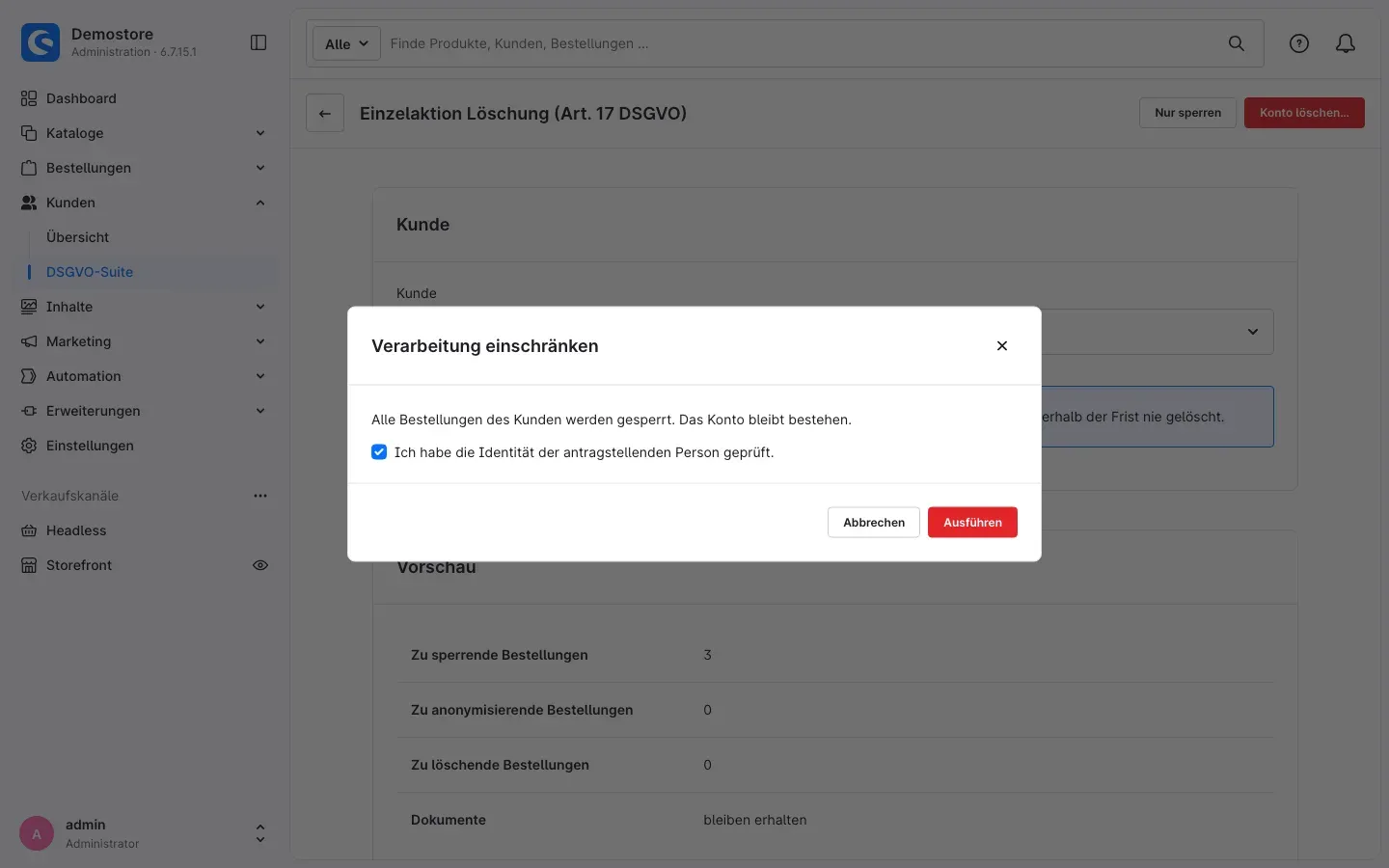The width and height of the screenshot is (1389, 868).
Task: Select the DSGVO-Suite menu item
Action: tap(90, 272)
